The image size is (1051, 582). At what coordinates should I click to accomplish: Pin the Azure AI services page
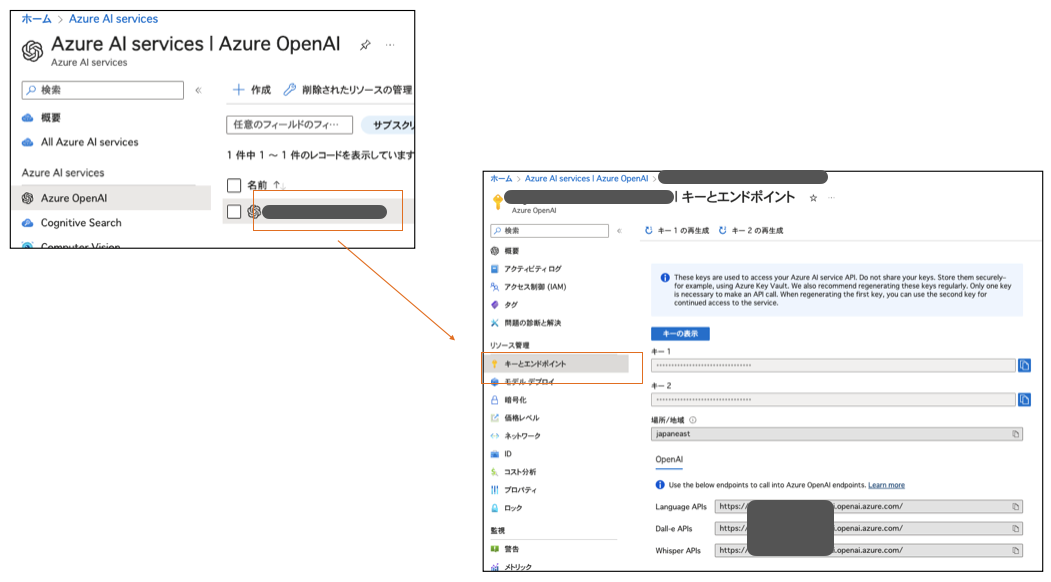click(365, 46)
